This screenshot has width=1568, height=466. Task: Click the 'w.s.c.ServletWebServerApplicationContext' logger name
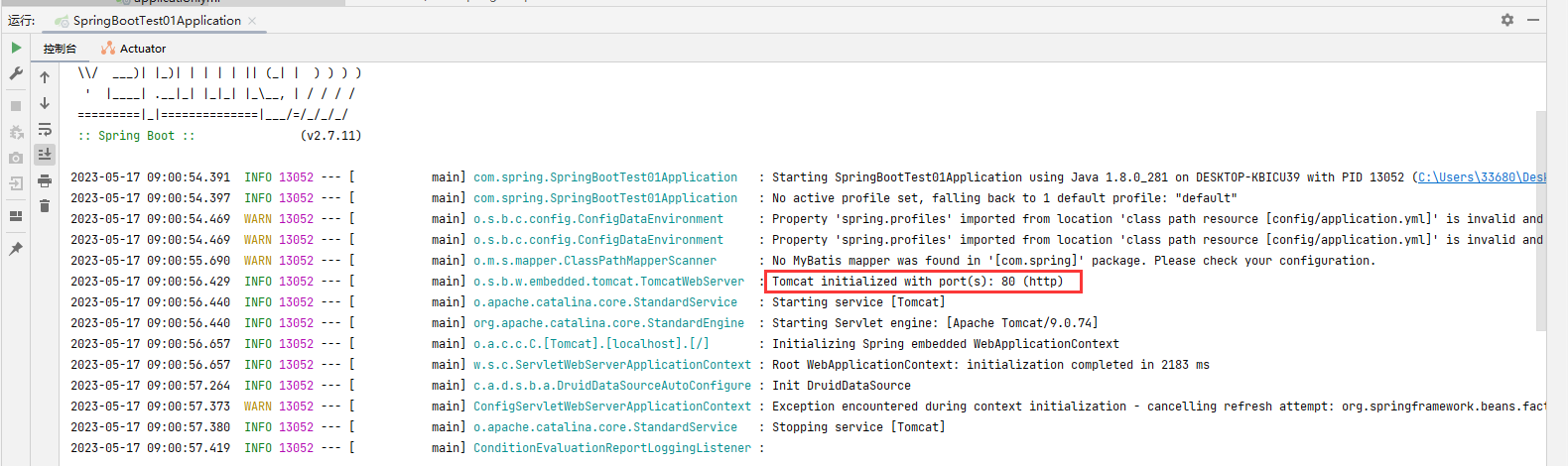click(x=612, y=365)
